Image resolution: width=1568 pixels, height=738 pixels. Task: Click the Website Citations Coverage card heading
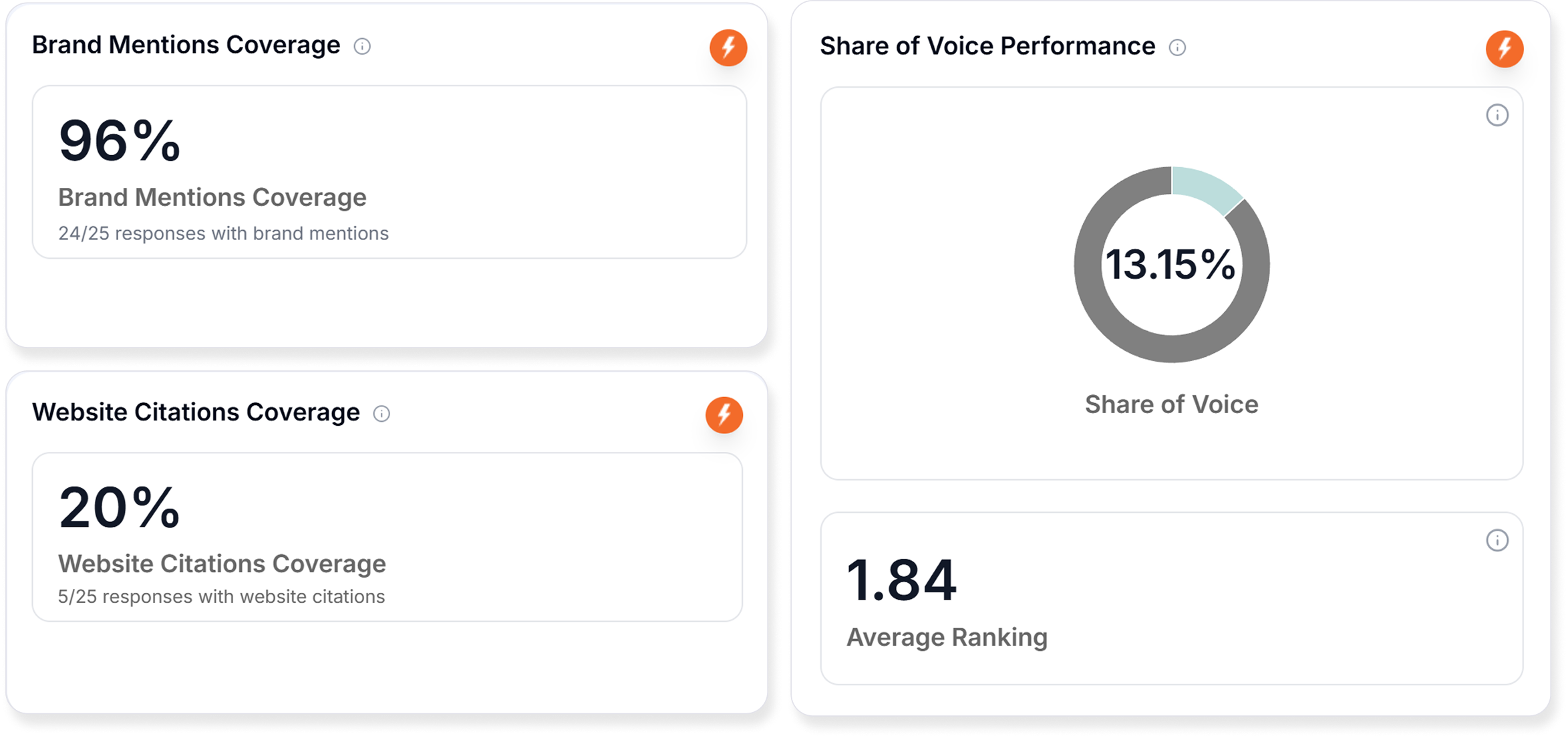coord(196,412)
